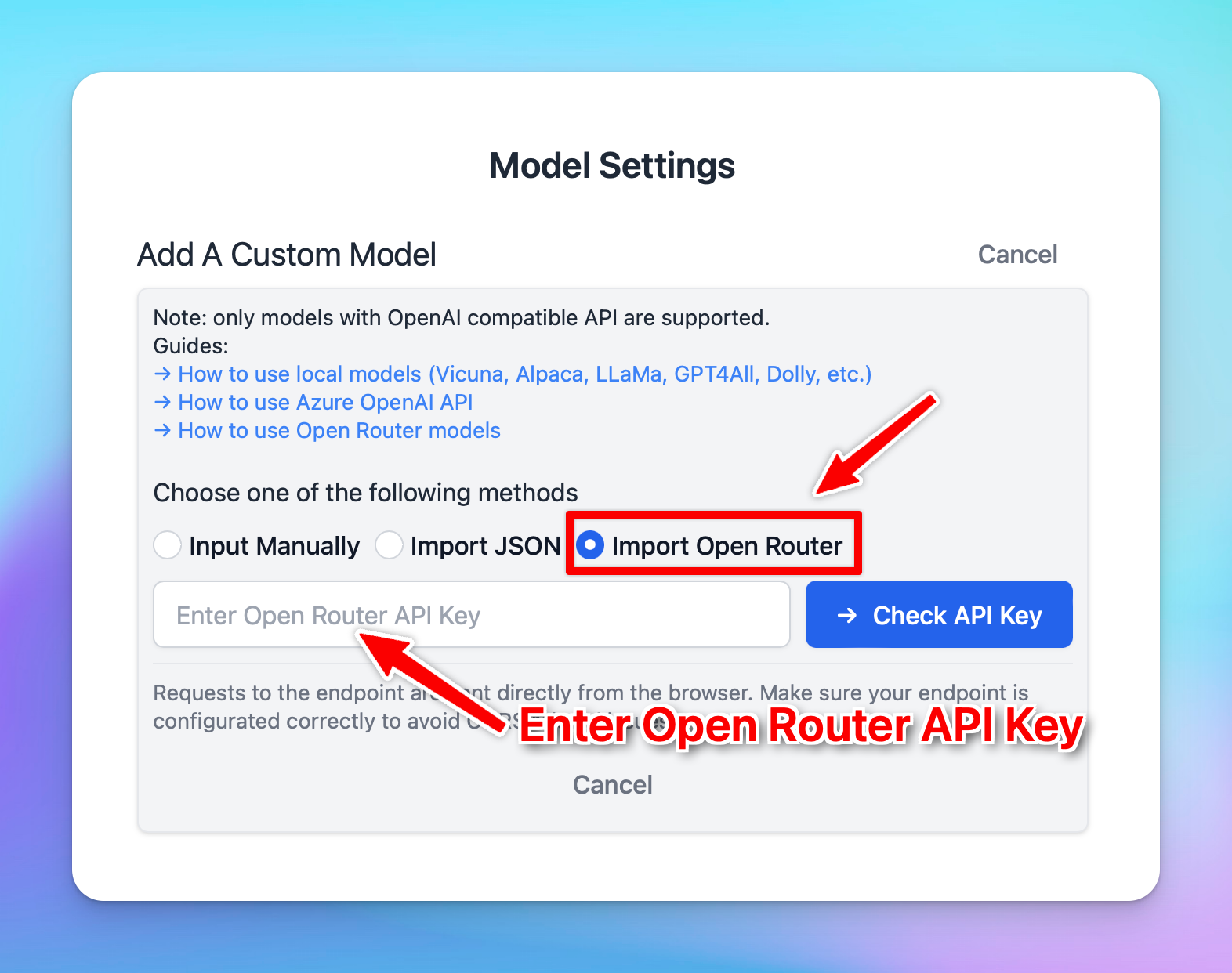Click the "Input Manually" label text
Image resolution: width=1232 pixels, height=973 pixels.
274,546
